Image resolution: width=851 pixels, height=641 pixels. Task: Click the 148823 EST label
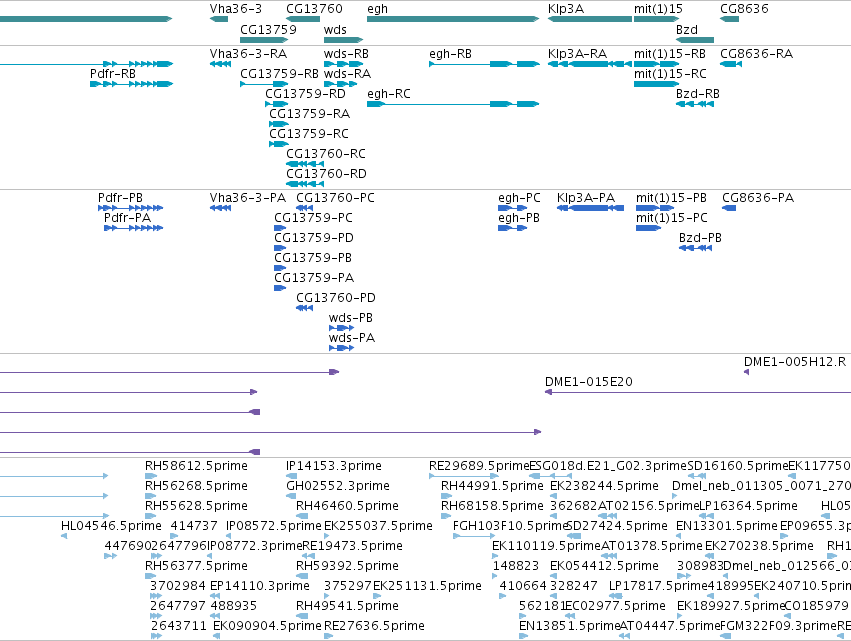coord(516,567)
